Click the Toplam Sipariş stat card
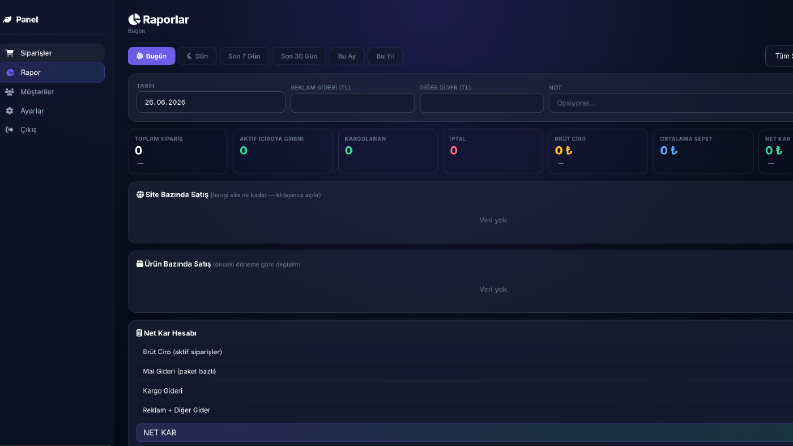This screenshot has height=446, width=793. click(x=178, y=151)
